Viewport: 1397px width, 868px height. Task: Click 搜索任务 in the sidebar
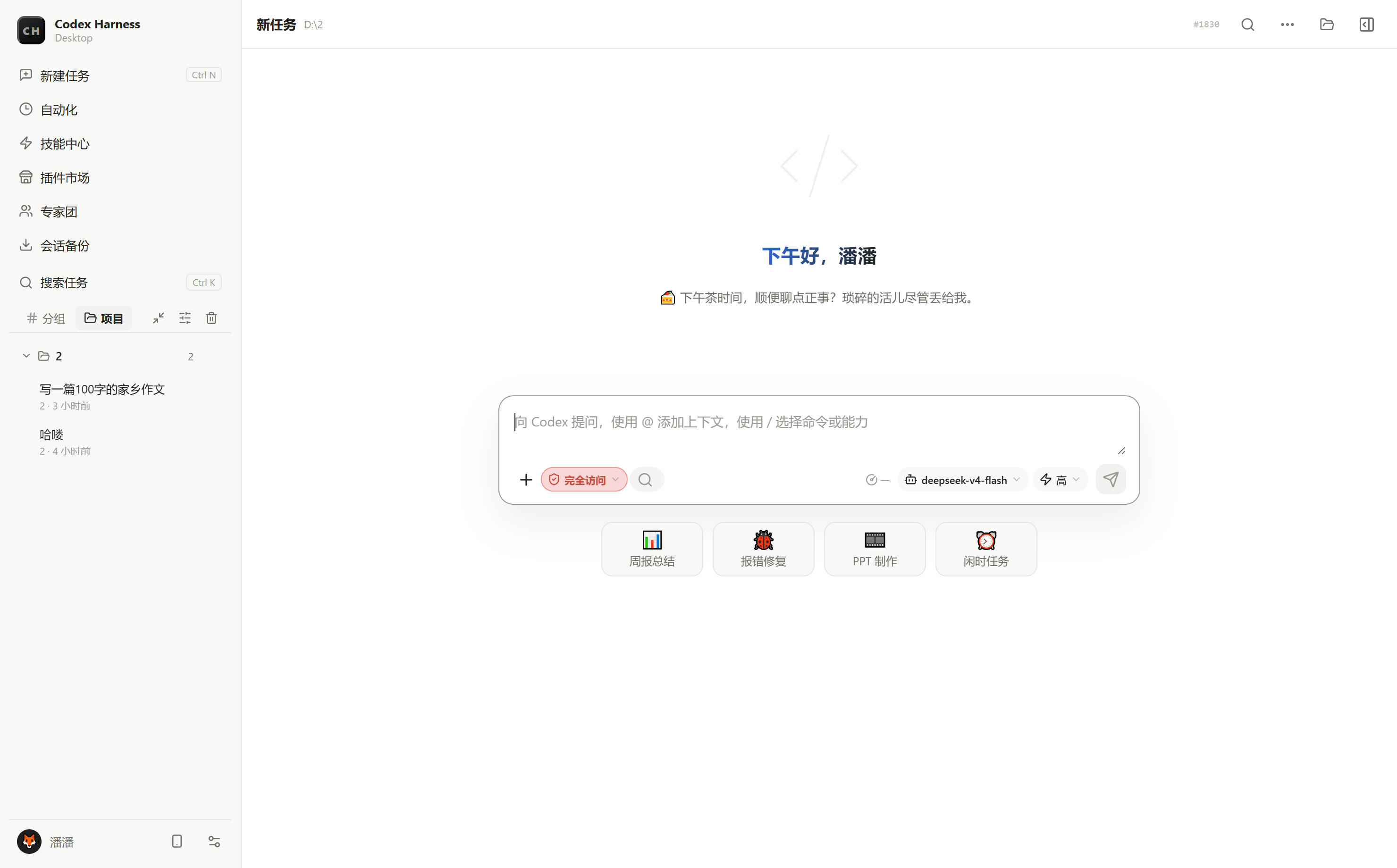[120, 283]
